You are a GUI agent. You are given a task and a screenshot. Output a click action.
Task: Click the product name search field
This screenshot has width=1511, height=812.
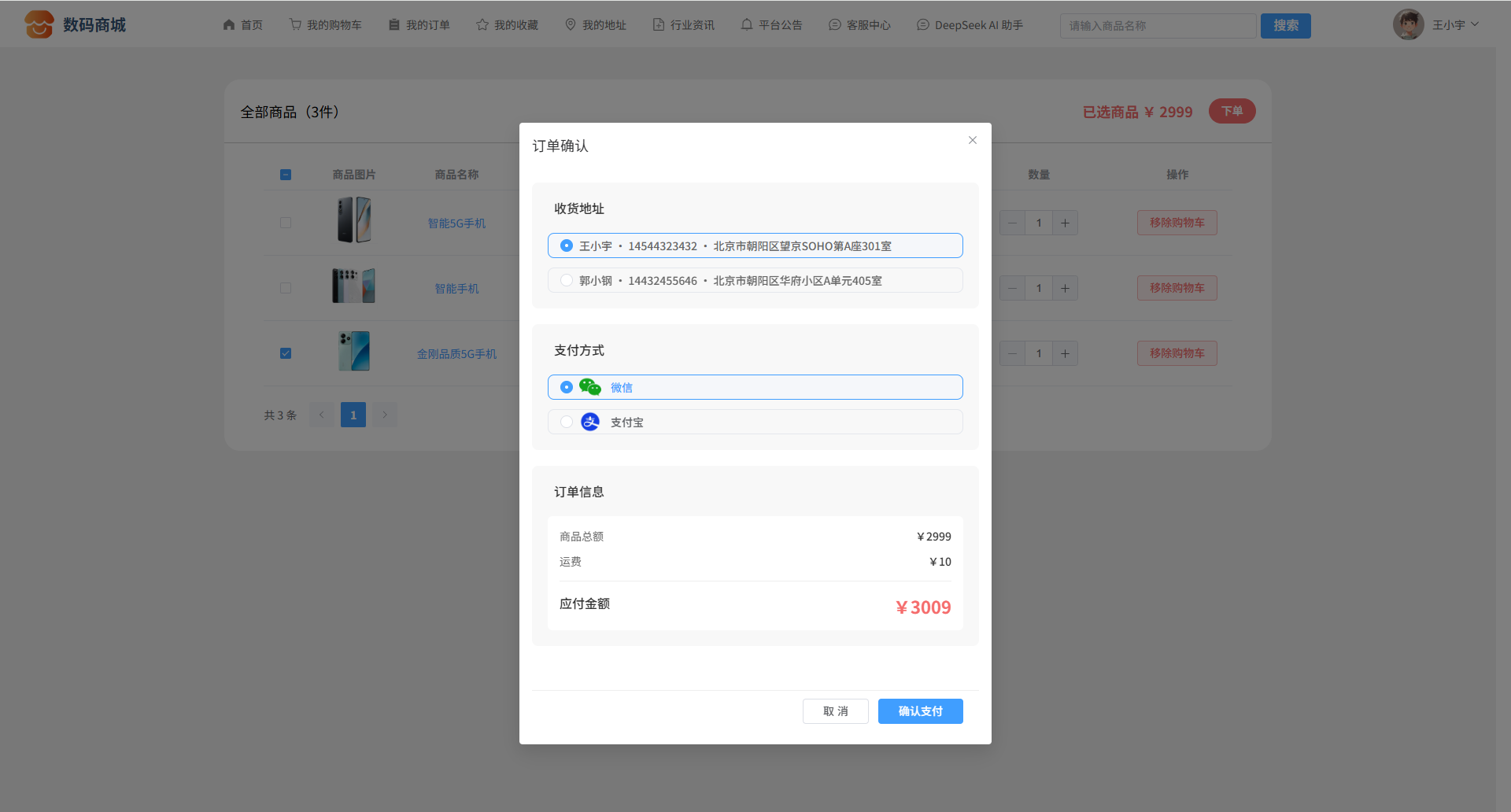point(1157,26)
